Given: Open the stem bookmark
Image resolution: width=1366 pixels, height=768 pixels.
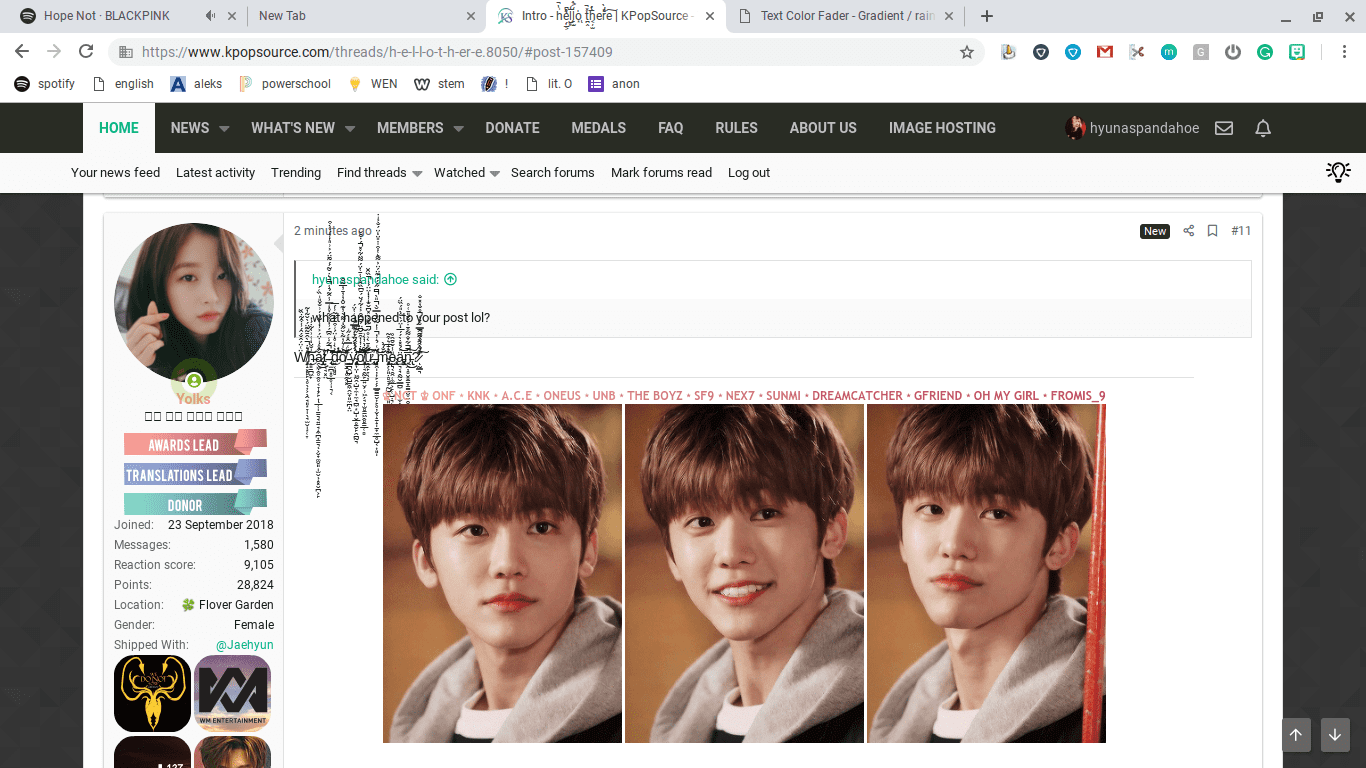Looking at the screenshot, I should pos(440,84).
